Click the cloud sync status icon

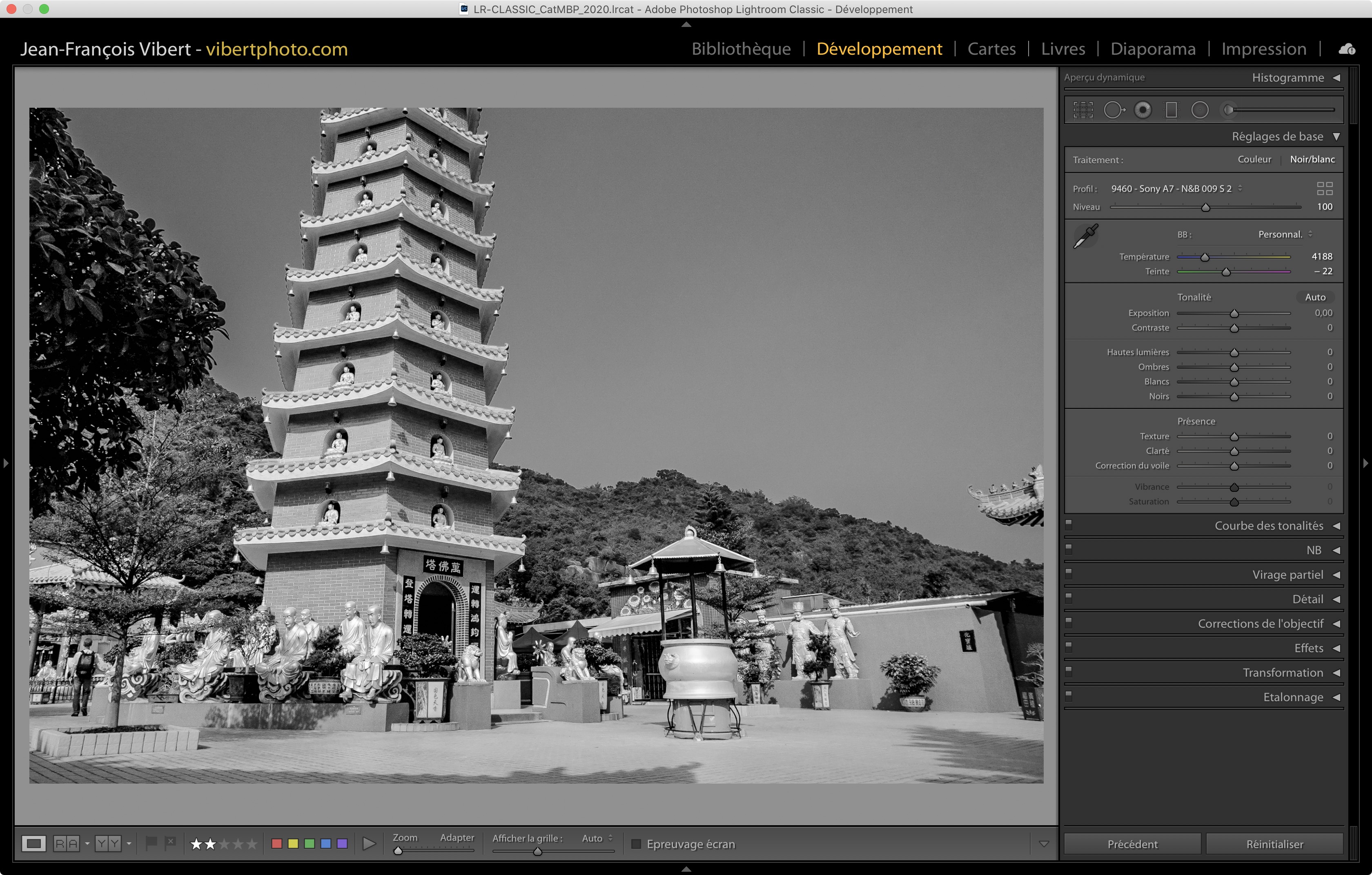tap(1347, 49)
